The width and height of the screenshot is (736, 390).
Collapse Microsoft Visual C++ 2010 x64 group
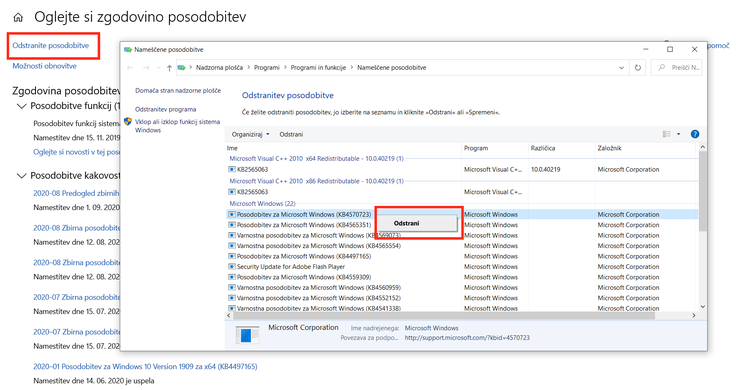click(x=316, y=159)
